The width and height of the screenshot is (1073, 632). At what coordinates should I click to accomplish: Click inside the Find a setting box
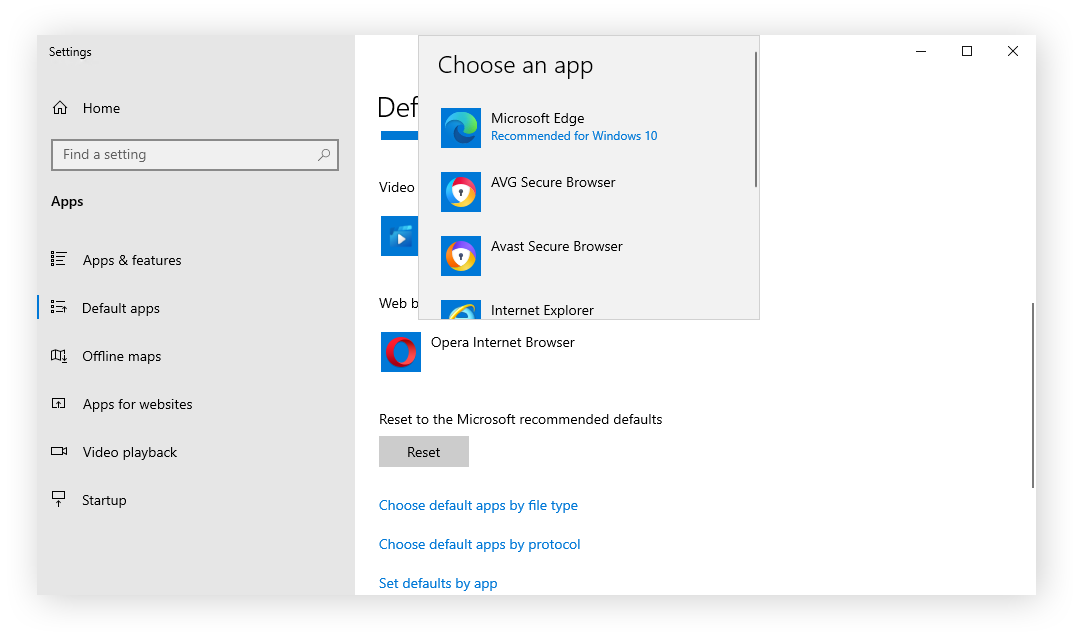tap(180, 155)
